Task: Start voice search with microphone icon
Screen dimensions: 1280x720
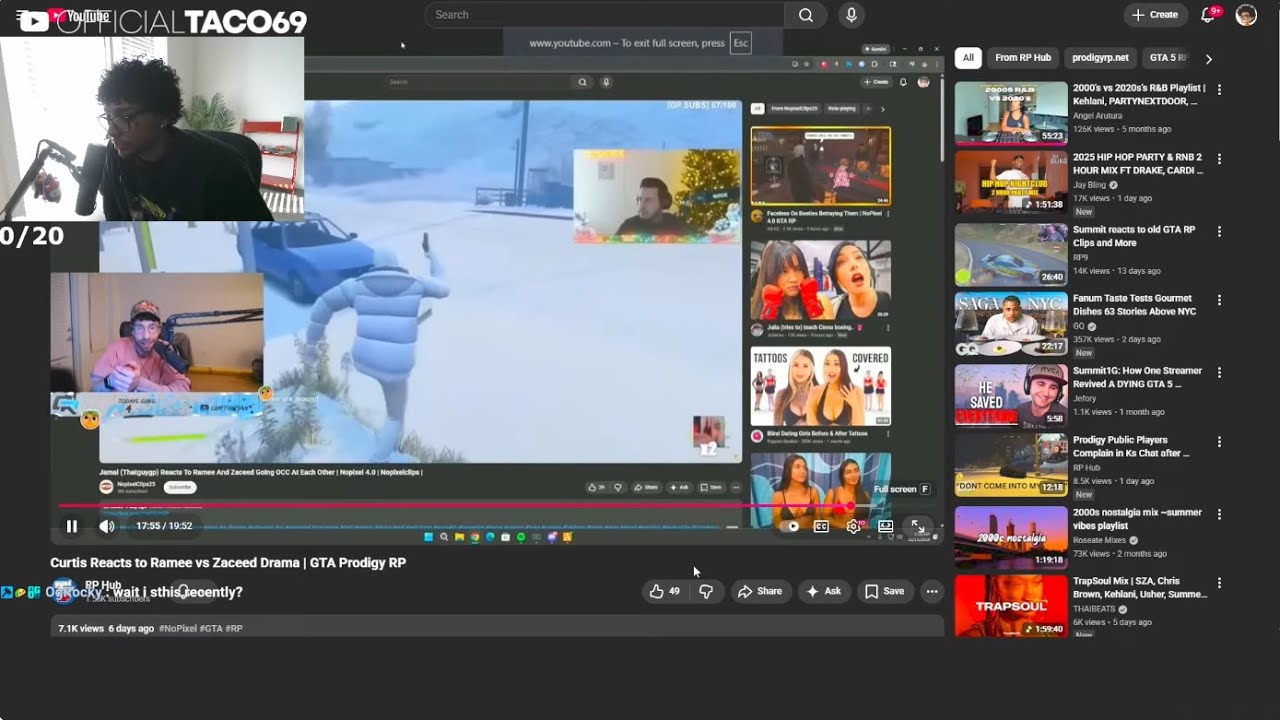Action: pos(851,15)
